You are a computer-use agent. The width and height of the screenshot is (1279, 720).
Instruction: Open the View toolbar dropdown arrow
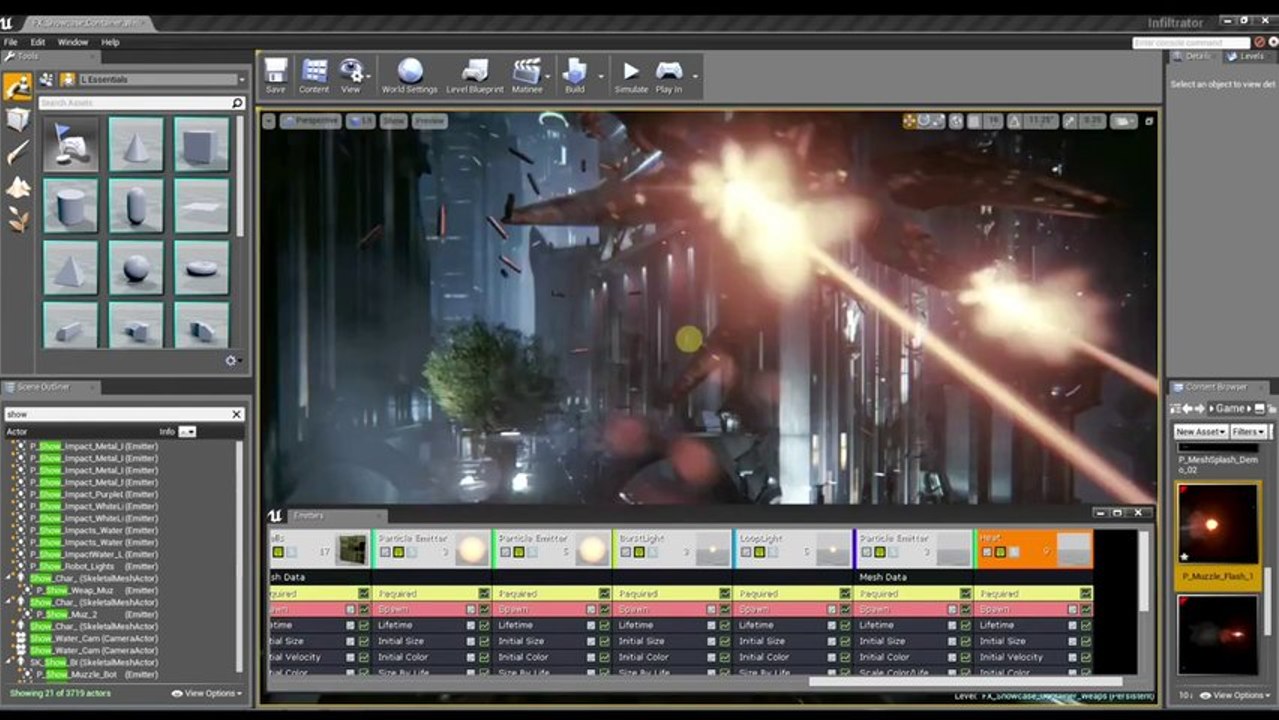pos(369,75)
